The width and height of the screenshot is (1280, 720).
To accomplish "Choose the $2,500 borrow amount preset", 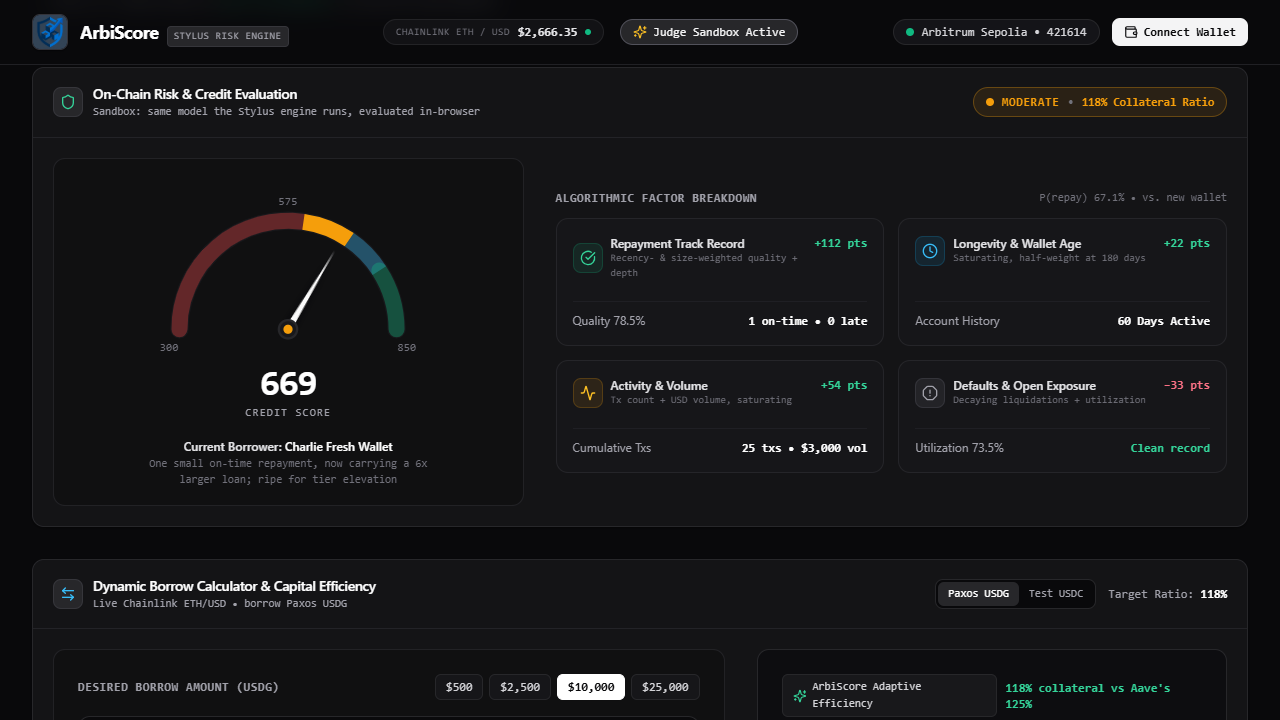I will [520, 687].
